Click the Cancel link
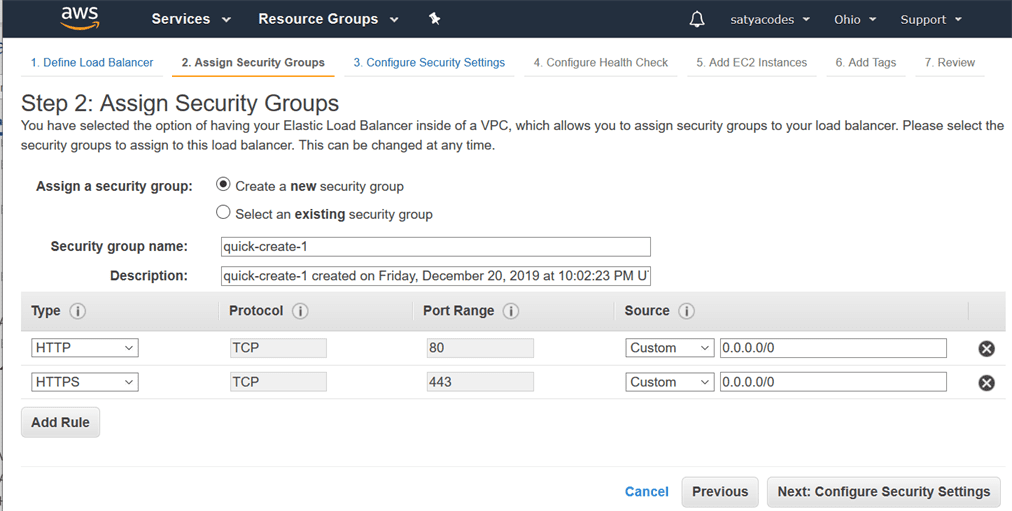The image size is (1012, 511). click(646, 491)
